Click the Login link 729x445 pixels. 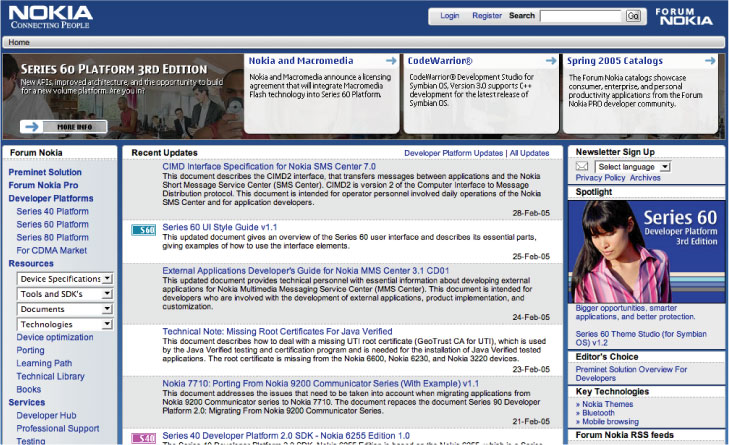450,16
